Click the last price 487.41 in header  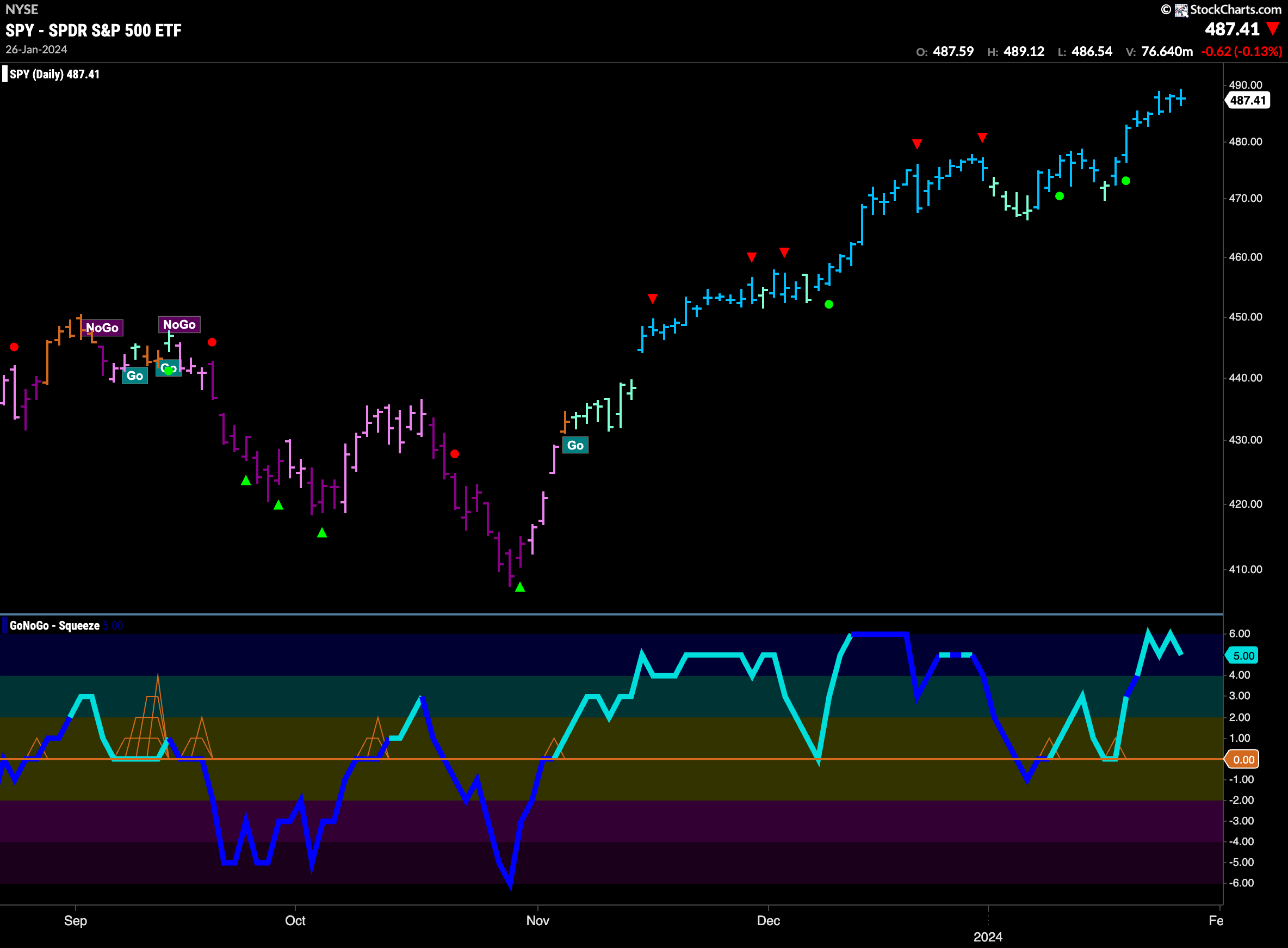point(1232,29)
